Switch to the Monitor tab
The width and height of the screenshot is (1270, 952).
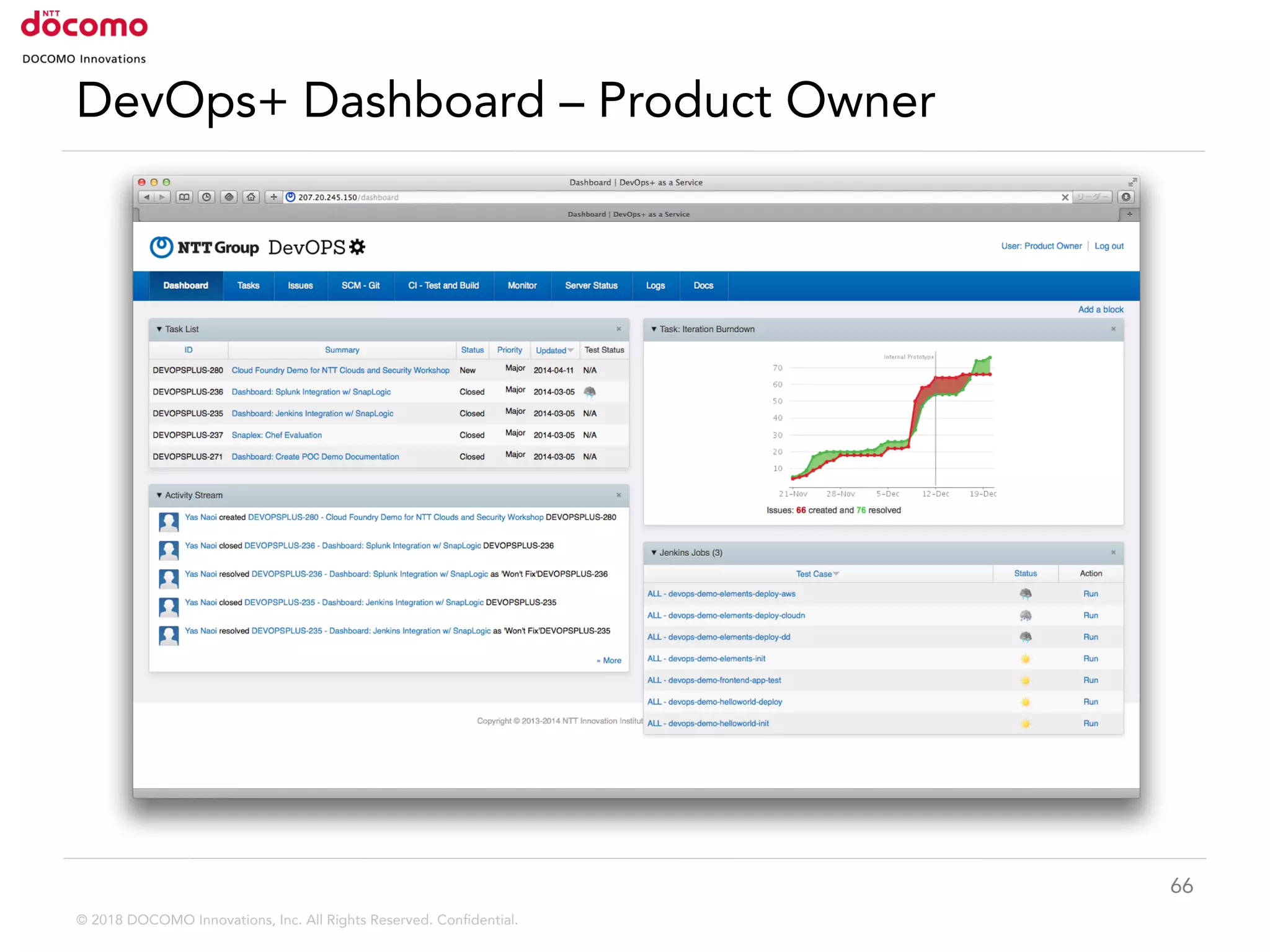pyautogui.click(x=522, y=286)
